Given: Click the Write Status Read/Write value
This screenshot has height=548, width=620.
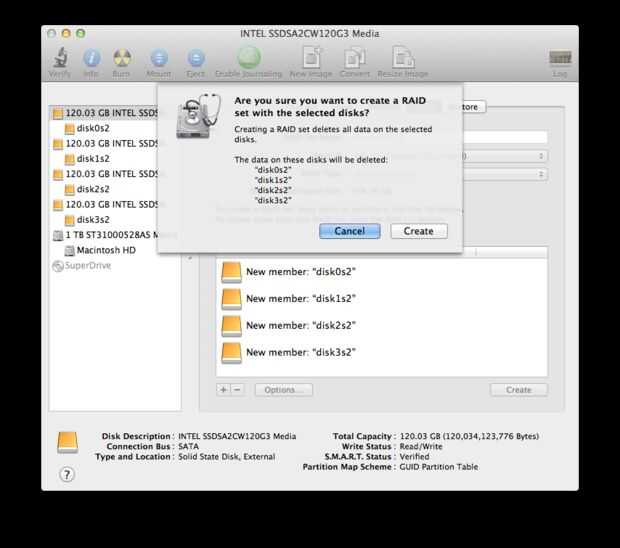Looking at the screenshot, I should click(421, 446).
